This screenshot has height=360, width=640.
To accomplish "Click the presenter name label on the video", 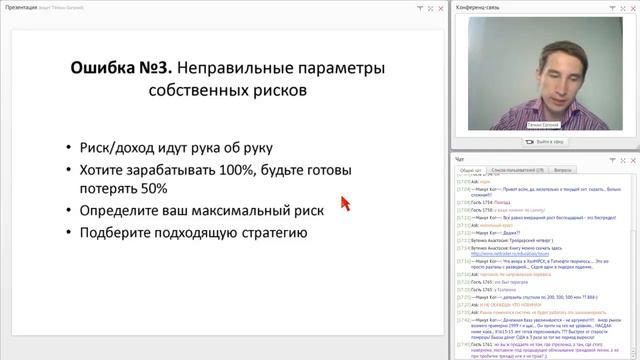I will 543,125.
